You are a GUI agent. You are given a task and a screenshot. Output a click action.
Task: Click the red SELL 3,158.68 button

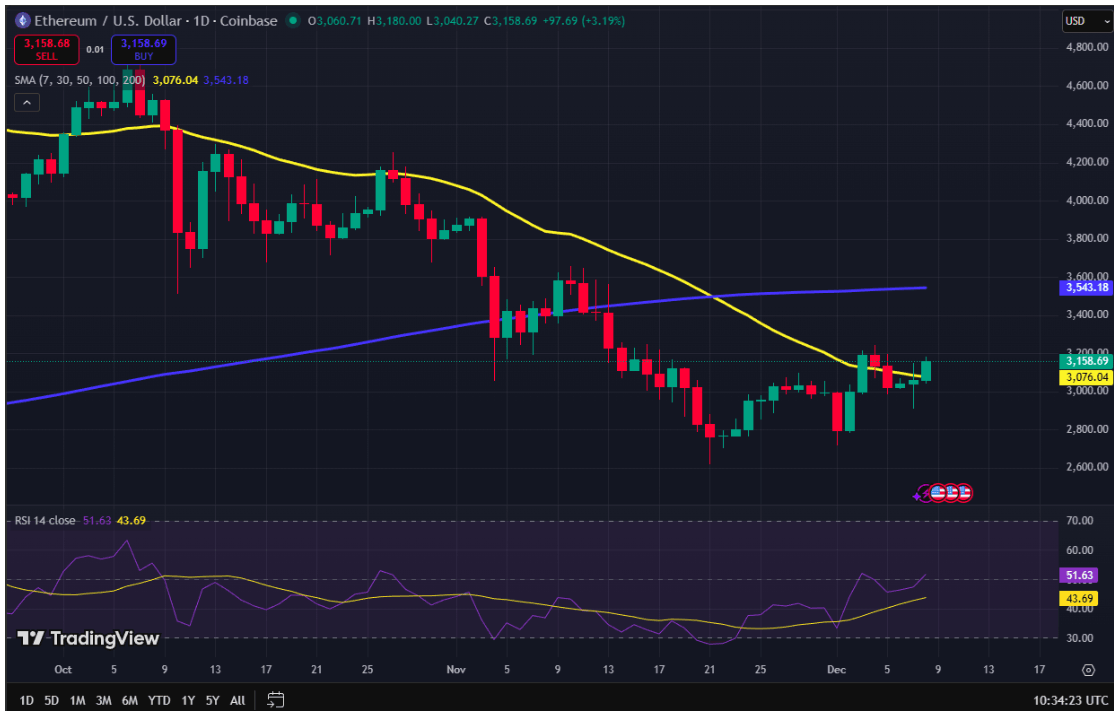point(46,49)
